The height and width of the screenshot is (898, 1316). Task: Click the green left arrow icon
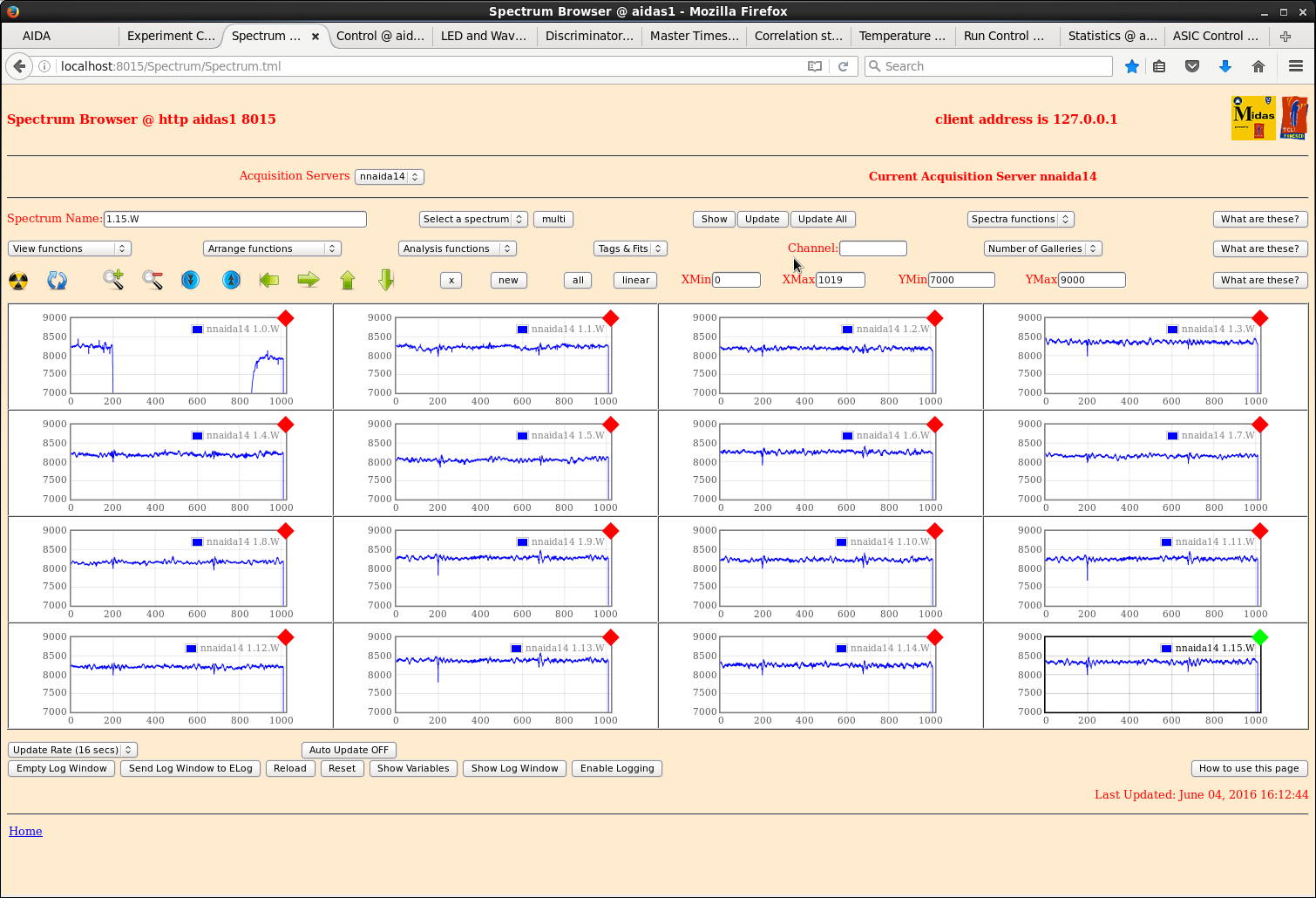[269, 280]
